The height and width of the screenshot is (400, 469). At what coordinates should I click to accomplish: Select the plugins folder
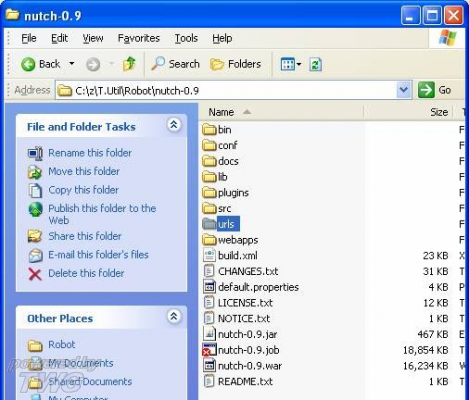[x=226, y=192]
